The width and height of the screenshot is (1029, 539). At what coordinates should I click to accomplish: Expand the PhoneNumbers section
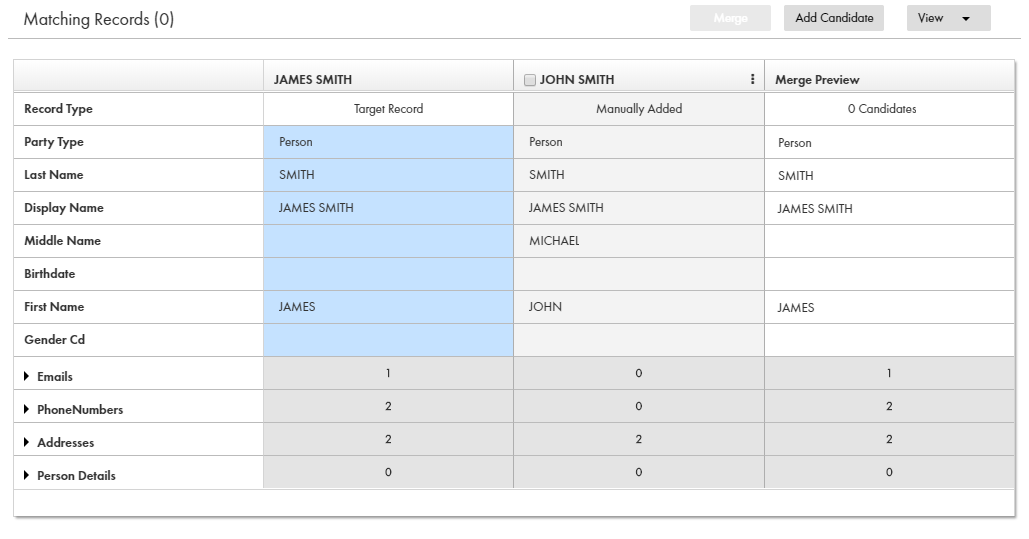coord(26,409)
